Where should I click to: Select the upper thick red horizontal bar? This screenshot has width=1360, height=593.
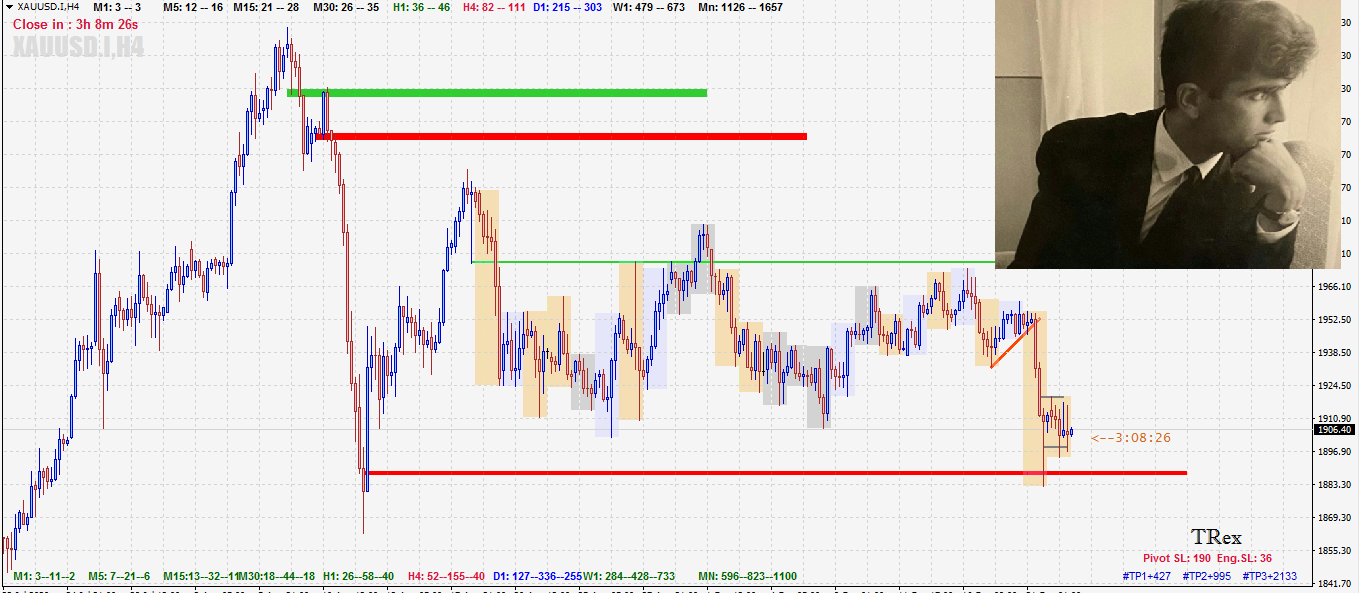click(x=561, y=136)
